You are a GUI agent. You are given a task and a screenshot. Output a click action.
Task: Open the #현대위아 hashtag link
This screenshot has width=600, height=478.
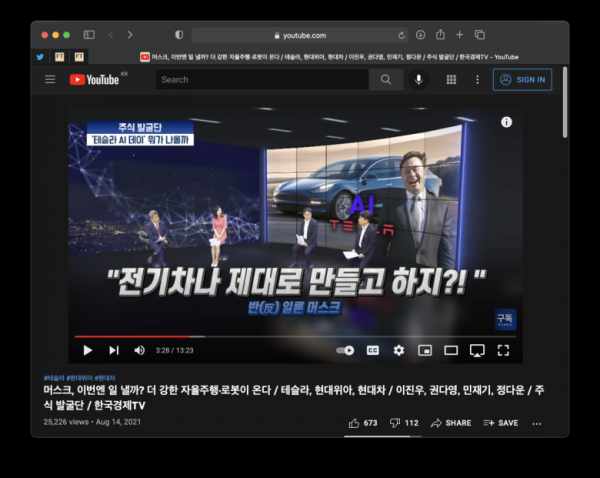(x=80, y=378)
